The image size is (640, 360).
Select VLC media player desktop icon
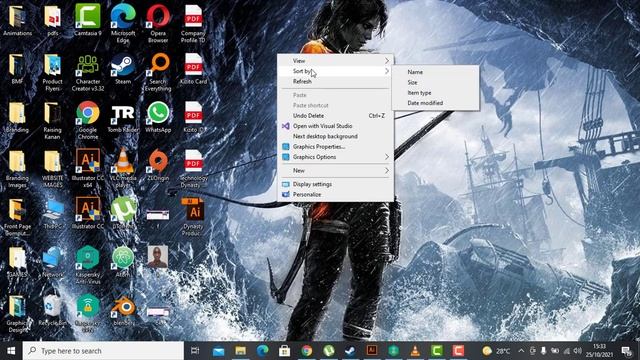tap(123, 168)
